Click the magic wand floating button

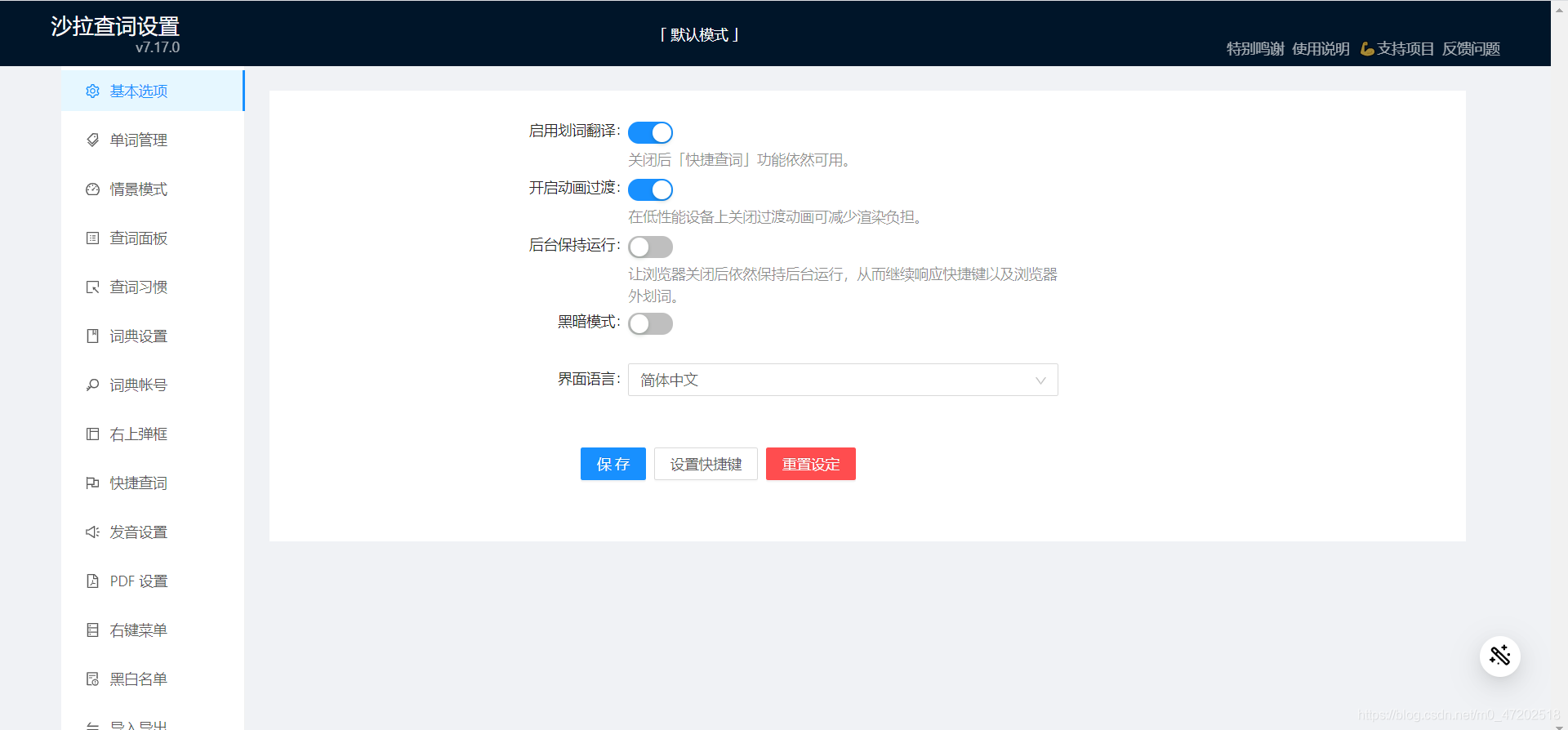pyautogui.click(x=1499, y=656)
